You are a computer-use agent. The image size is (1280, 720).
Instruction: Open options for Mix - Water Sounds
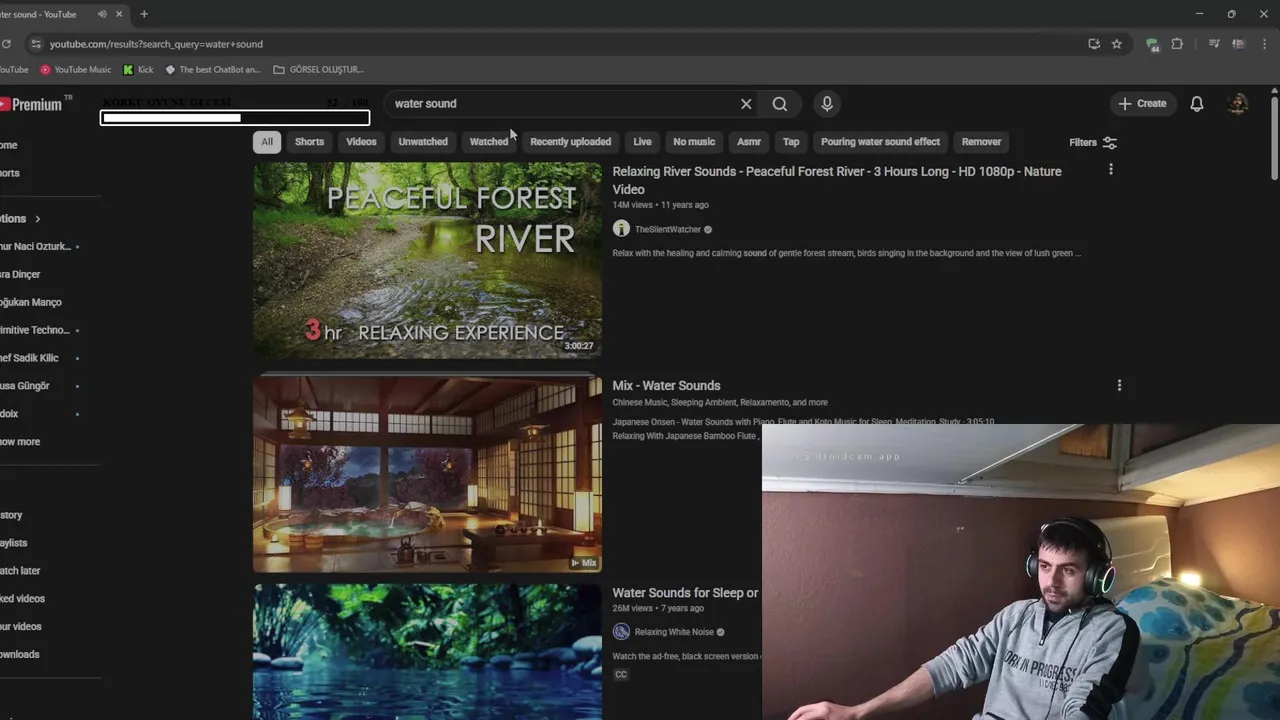tap(1119, 385)
